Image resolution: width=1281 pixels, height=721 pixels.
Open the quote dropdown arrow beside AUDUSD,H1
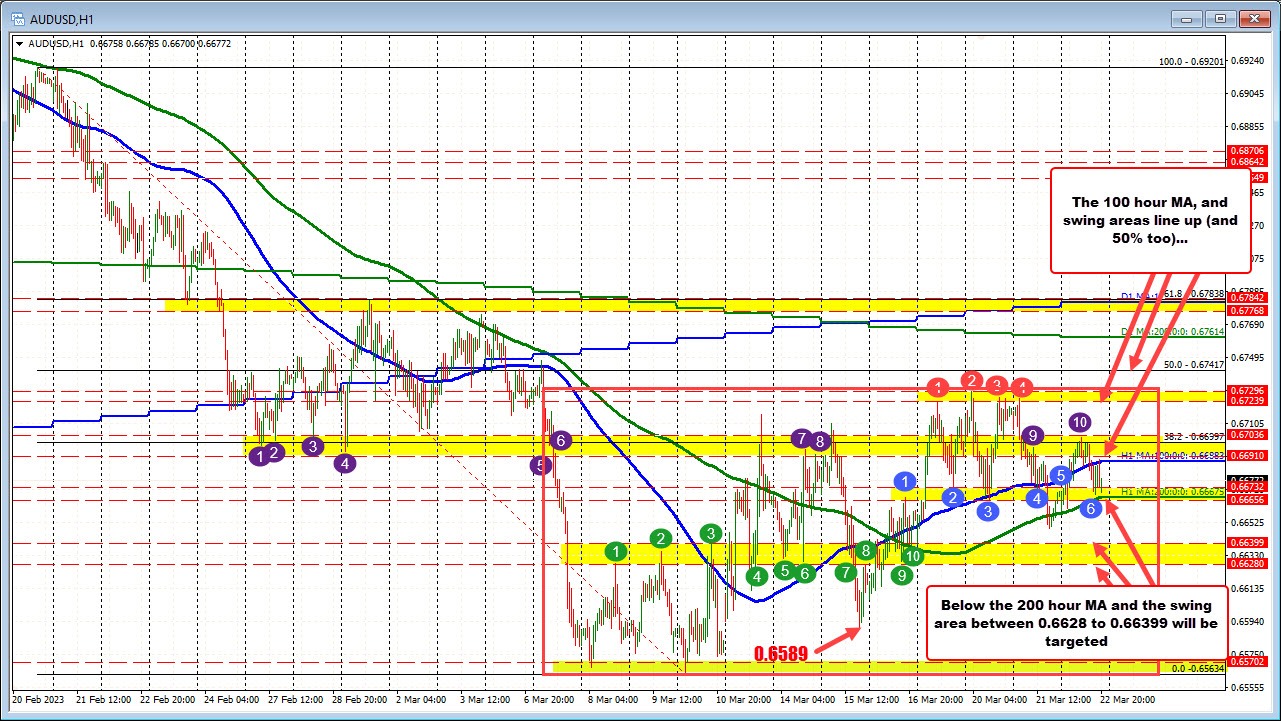point(20,43)
